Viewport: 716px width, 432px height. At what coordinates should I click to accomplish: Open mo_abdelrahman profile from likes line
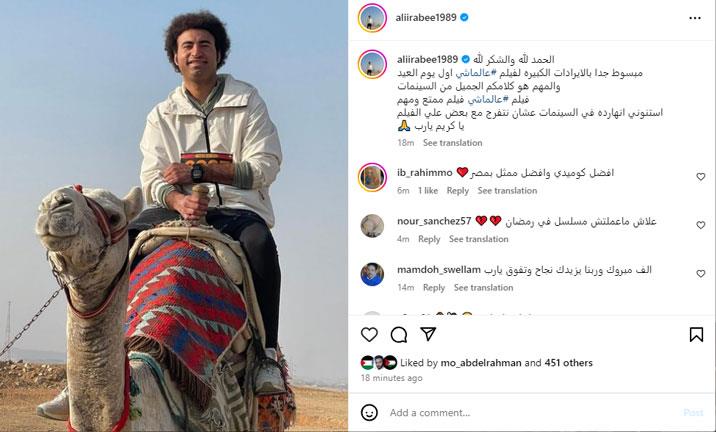[481, 363]
